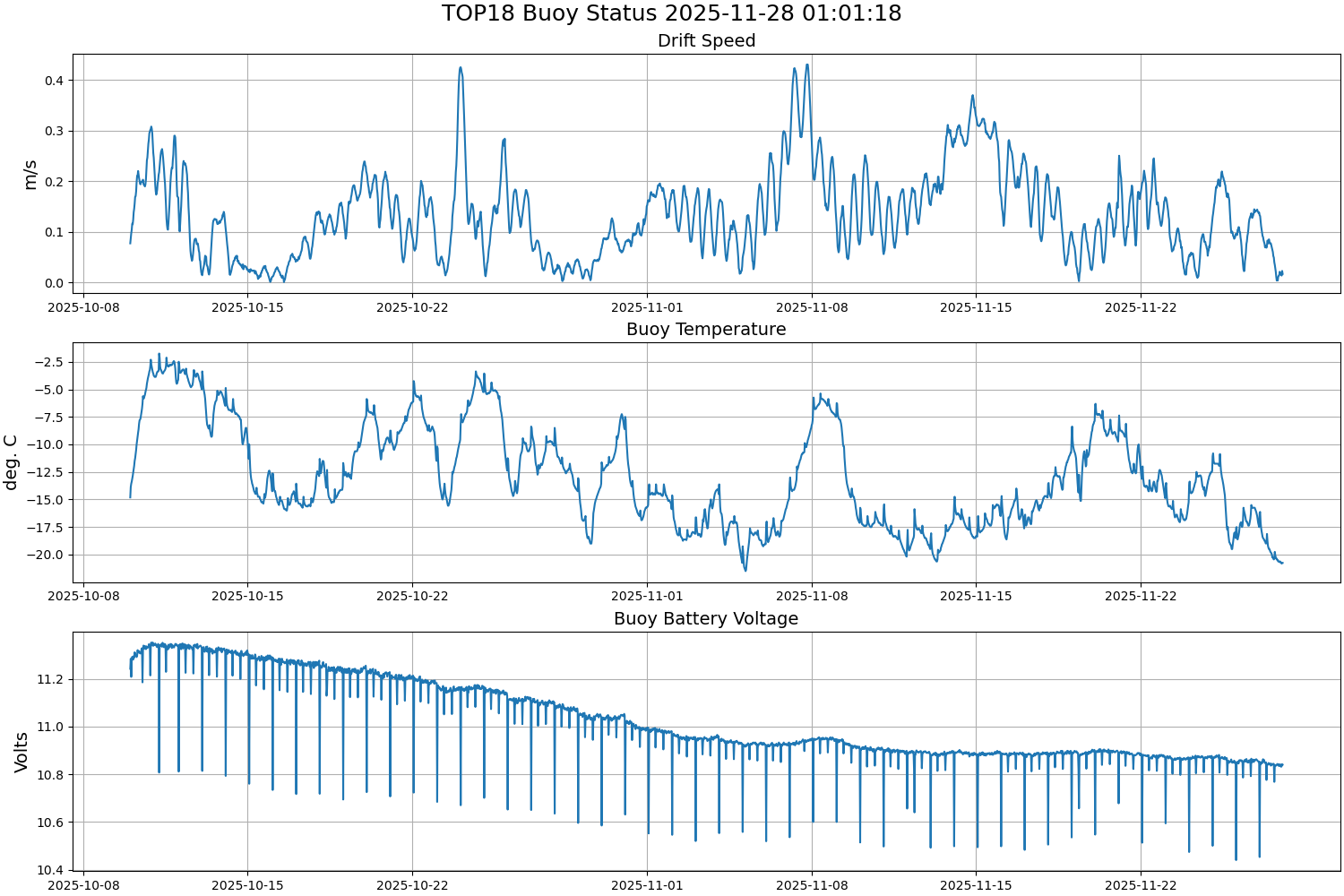Click the m/s y-axis label
The height and width of the screenshot is (896, 1344).
point(30,175)
